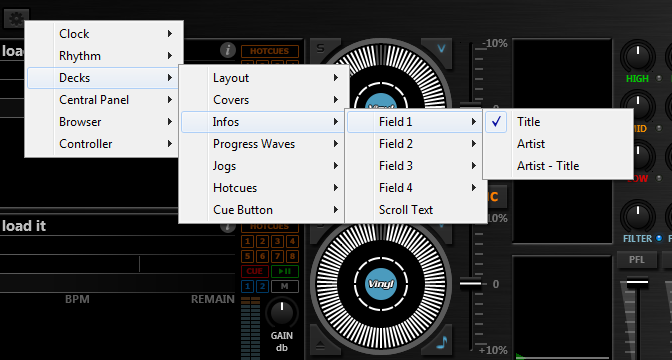Trigger bottom deck hotcue 6
This screenshot has width=672, height=360.
(x=263, y=256)
